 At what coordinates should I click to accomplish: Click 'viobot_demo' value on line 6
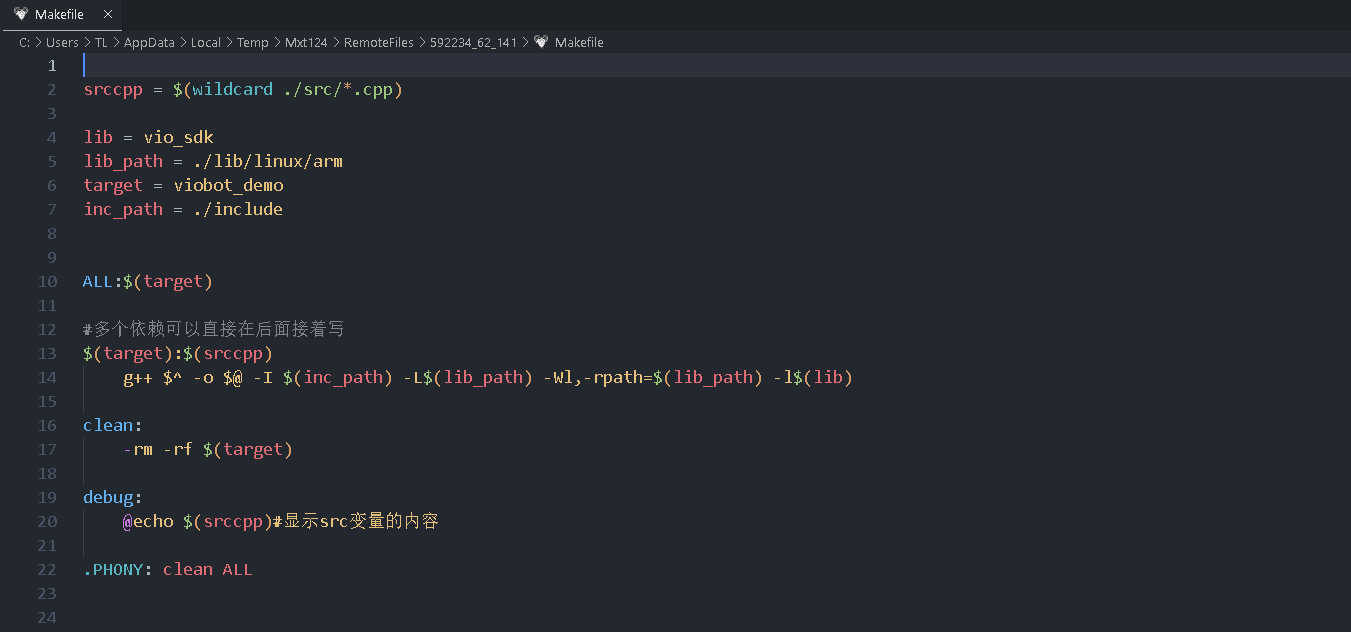228,185
